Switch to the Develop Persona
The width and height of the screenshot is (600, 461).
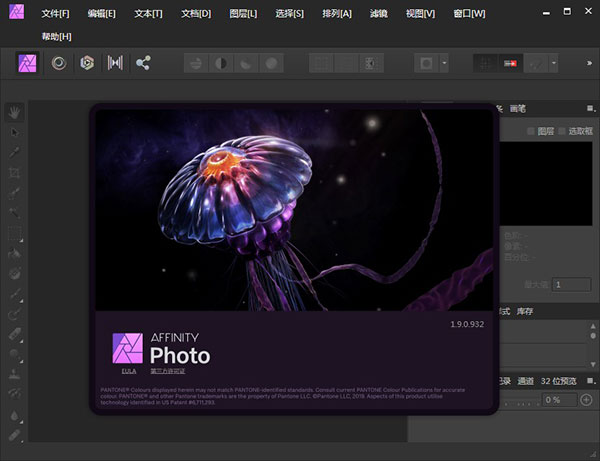click(x=87, y=63)
